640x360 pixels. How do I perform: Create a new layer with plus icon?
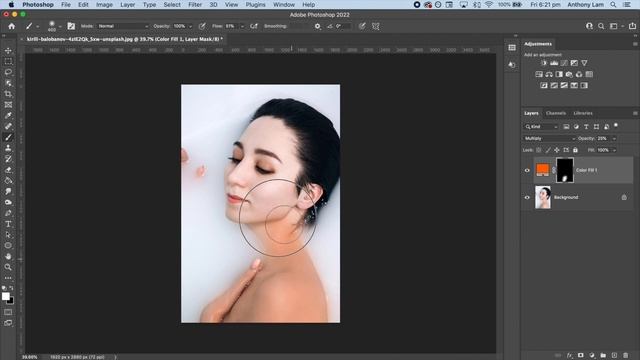click(x=614, y=356)
